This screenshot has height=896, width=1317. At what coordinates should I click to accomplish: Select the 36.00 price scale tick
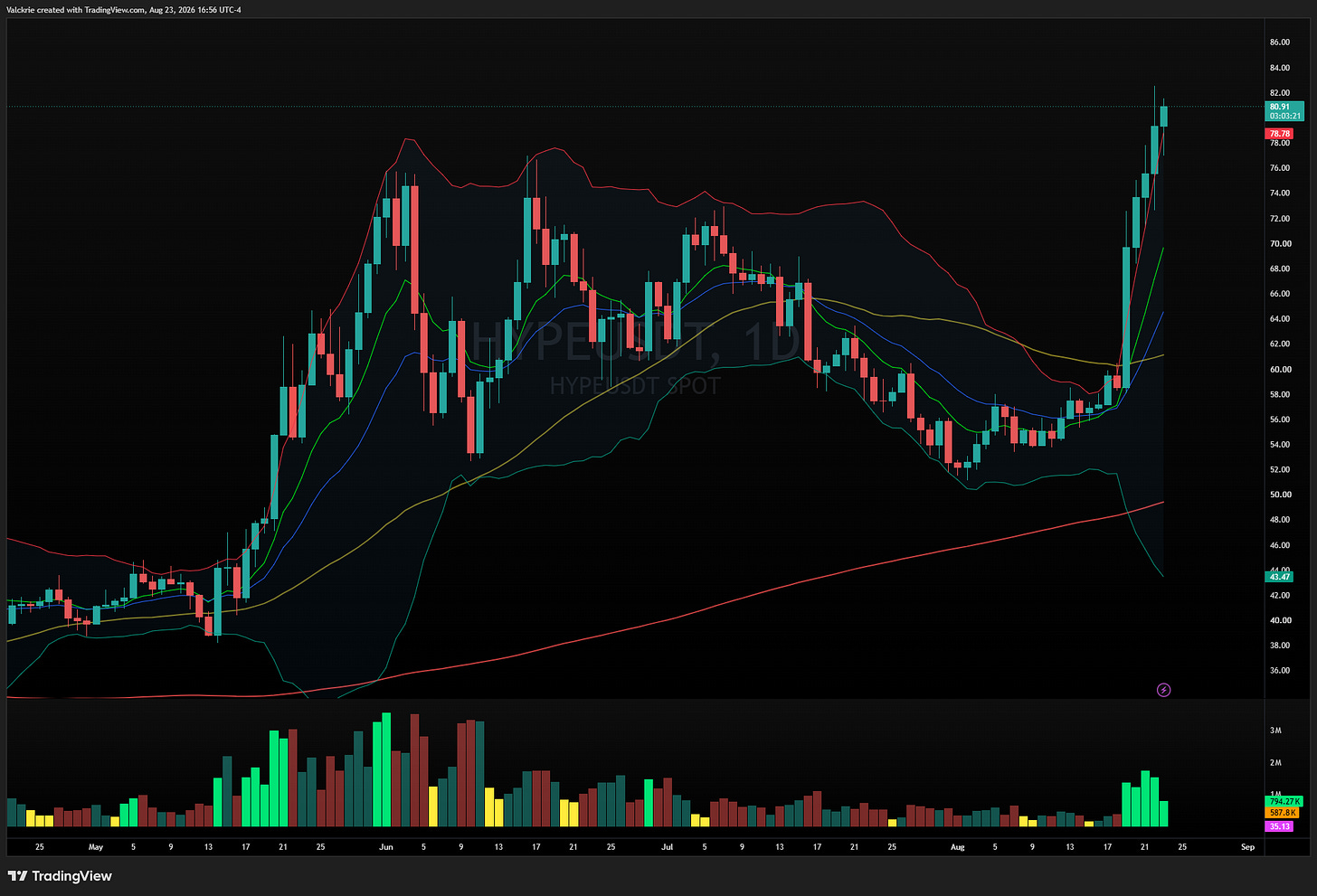(x=1280, y=671)
